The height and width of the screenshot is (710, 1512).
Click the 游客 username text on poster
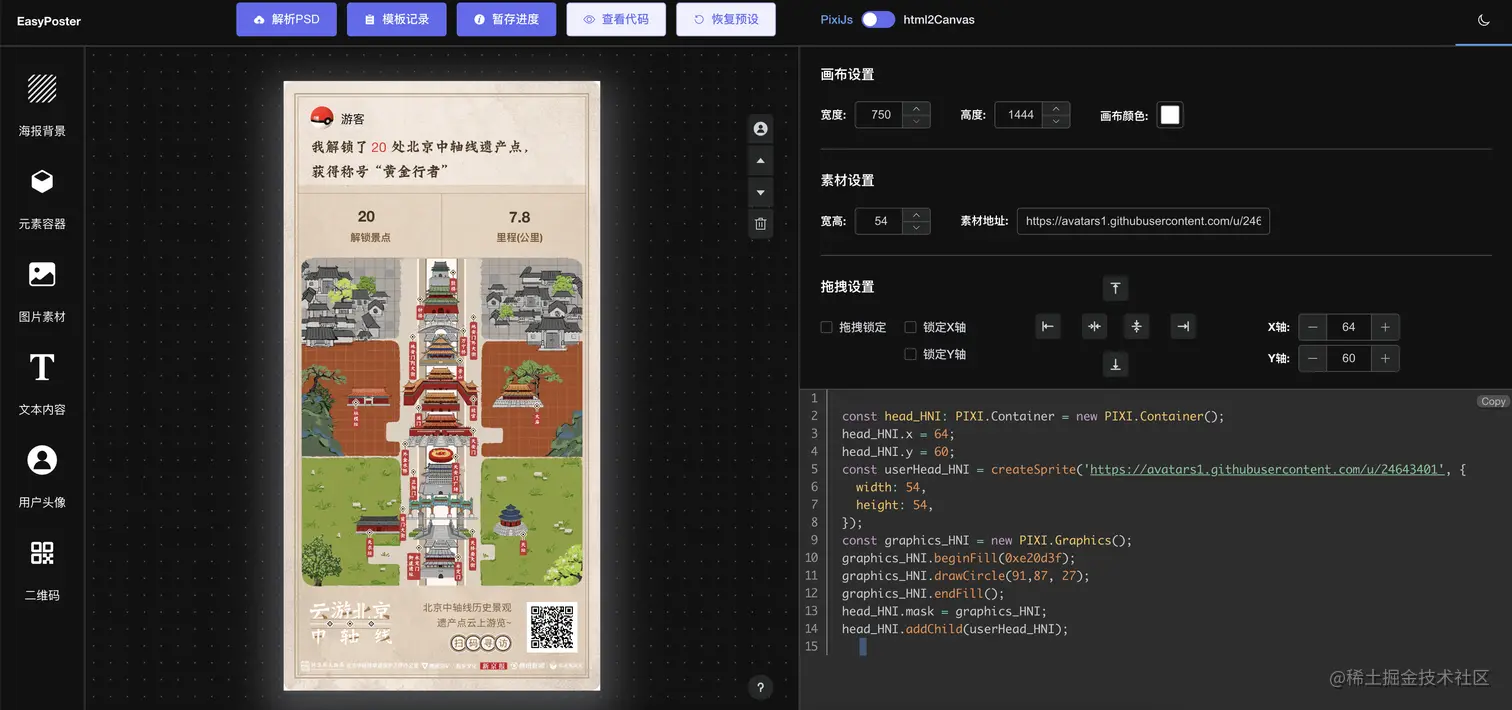pos(352,119)
